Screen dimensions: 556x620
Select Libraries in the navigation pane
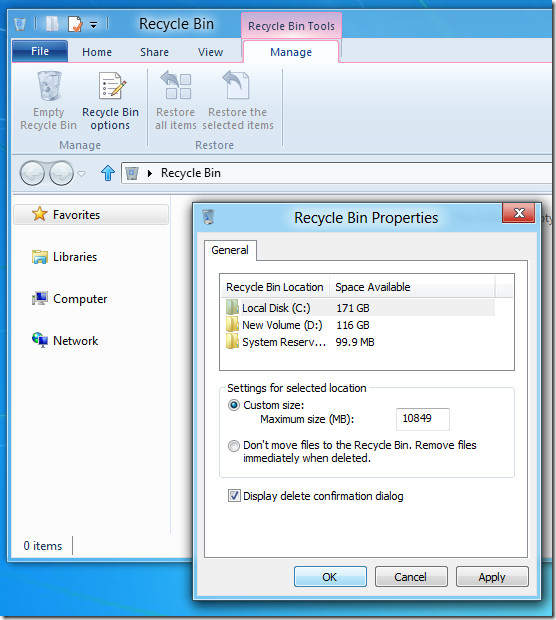[75, 257]
